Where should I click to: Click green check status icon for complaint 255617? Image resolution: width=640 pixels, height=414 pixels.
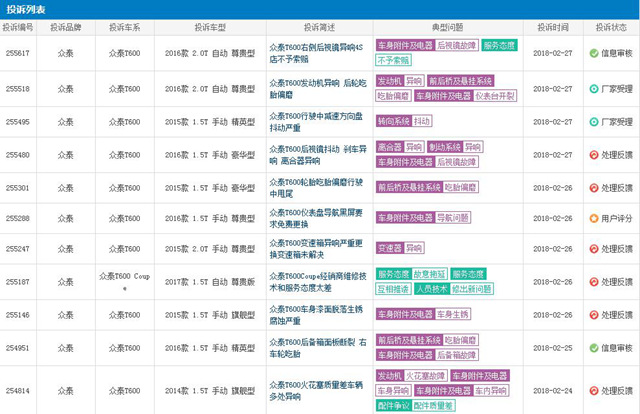(594, 53)
